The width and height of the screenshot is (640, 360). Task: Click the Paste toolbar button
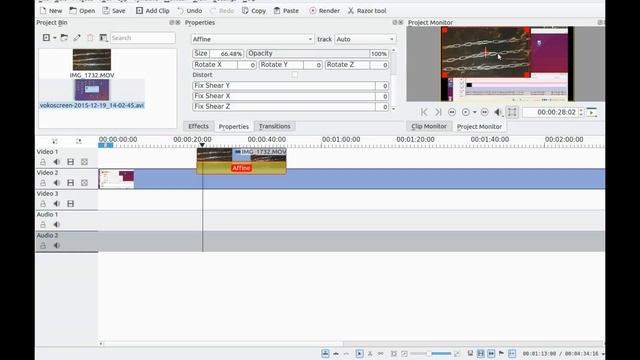(286, 11)
